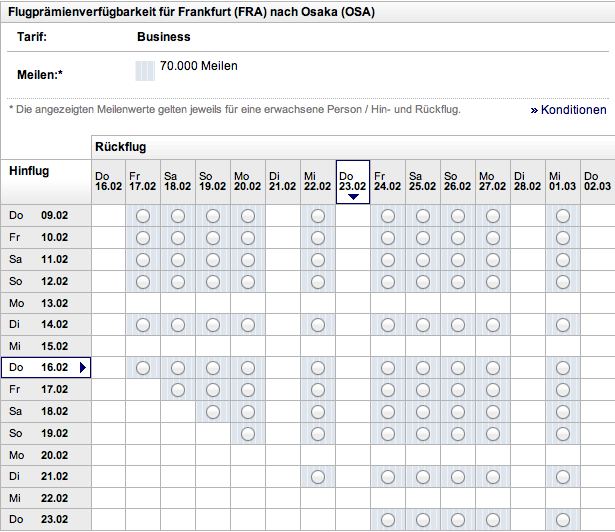Select outbound Do 09.02 with return Fr 17.02
Viewport: 615px width, 532px height.
pyautogui.click(x=143, y=216)
